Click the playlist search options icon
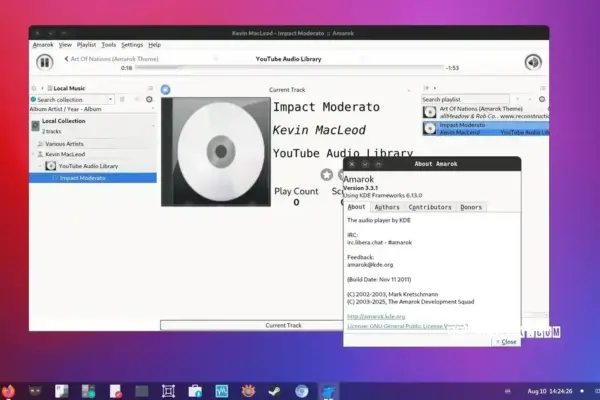The height and width of the screenshot is (400, 600). point(542,100)
